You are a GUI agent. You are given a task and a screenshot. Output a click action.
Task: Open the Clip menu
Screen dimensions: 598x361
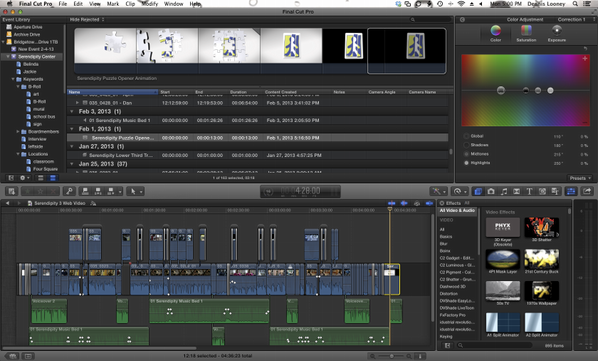130,4
